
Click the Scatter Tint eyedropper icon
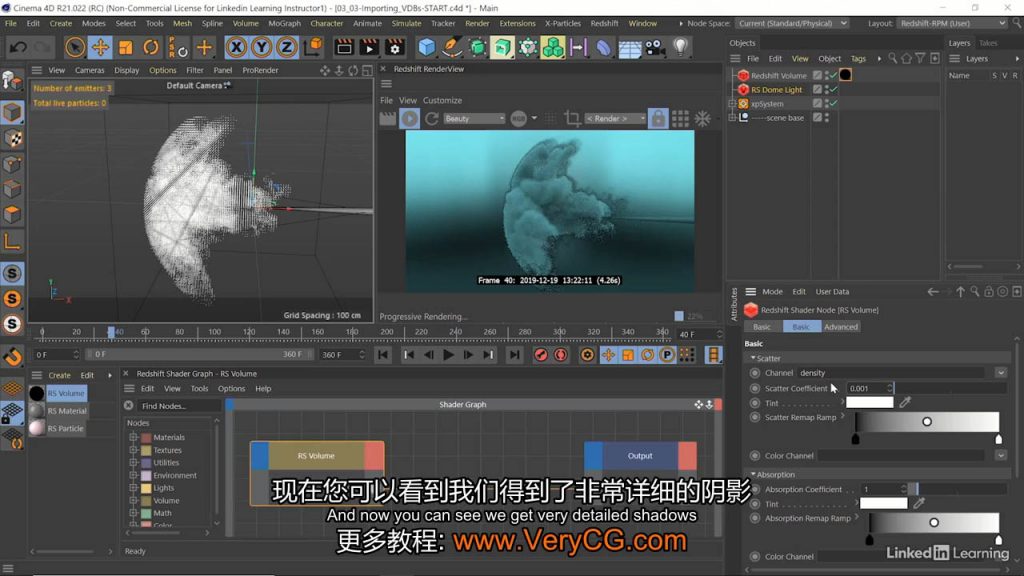coord(904,403)
